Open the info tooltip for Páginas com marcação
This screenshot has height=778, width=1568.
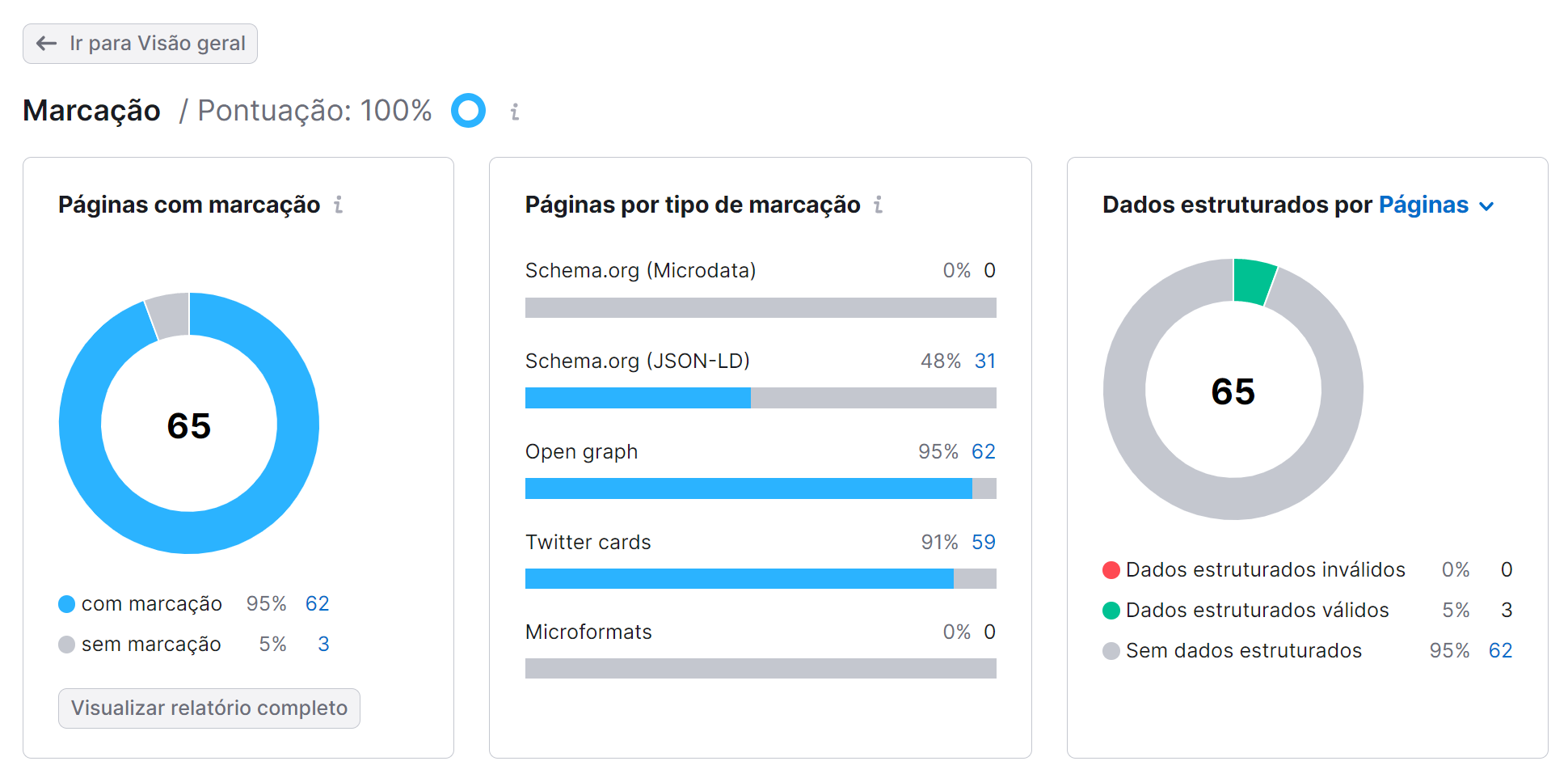coord(337,205)
